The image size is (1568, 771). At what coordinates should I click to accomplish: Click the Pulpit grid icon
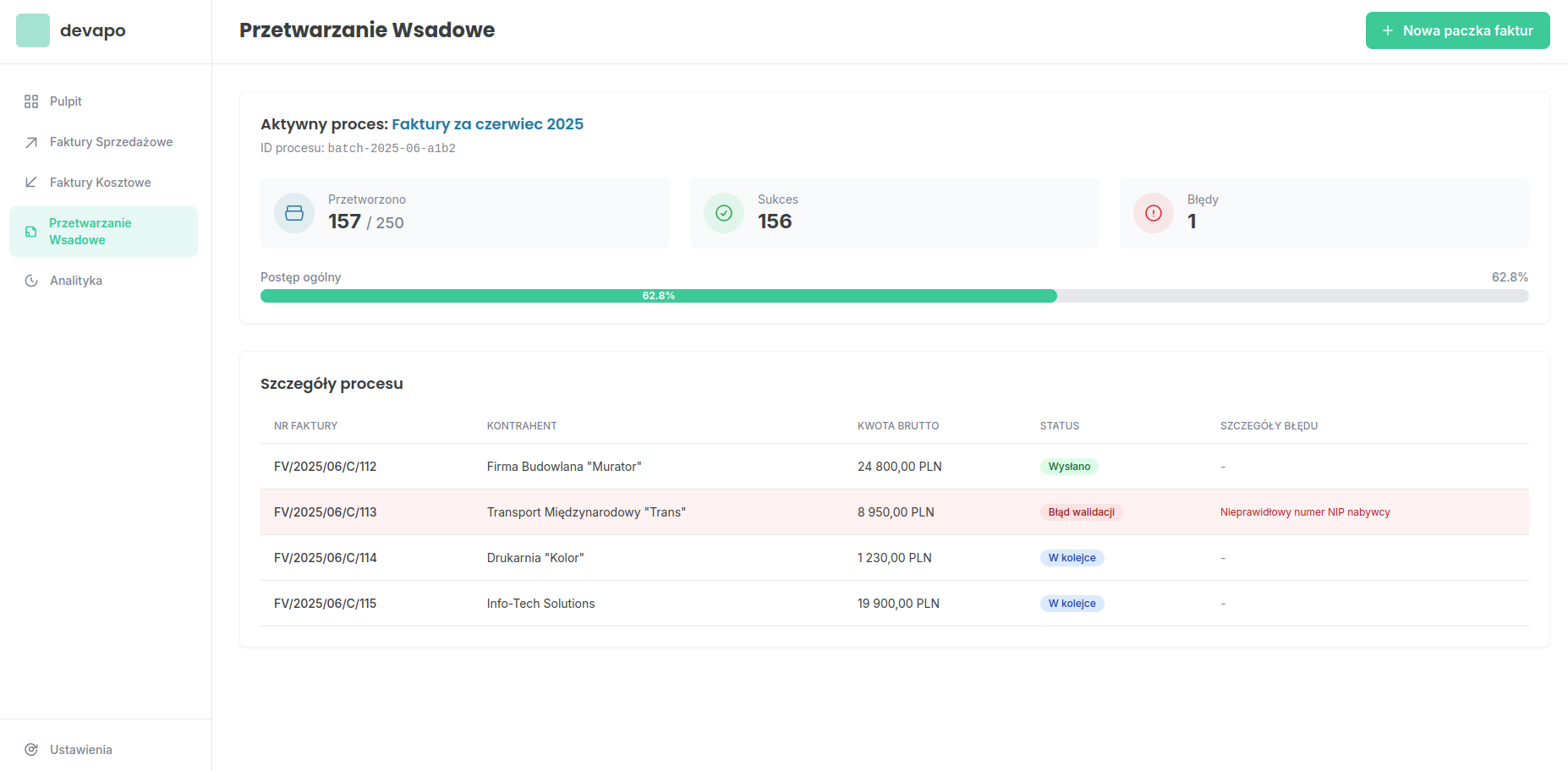pos(31,101)
